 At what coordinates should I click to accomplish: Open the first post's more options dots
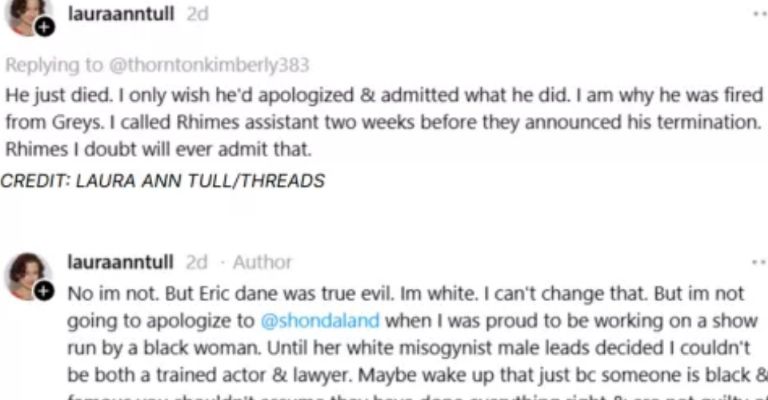760,14
